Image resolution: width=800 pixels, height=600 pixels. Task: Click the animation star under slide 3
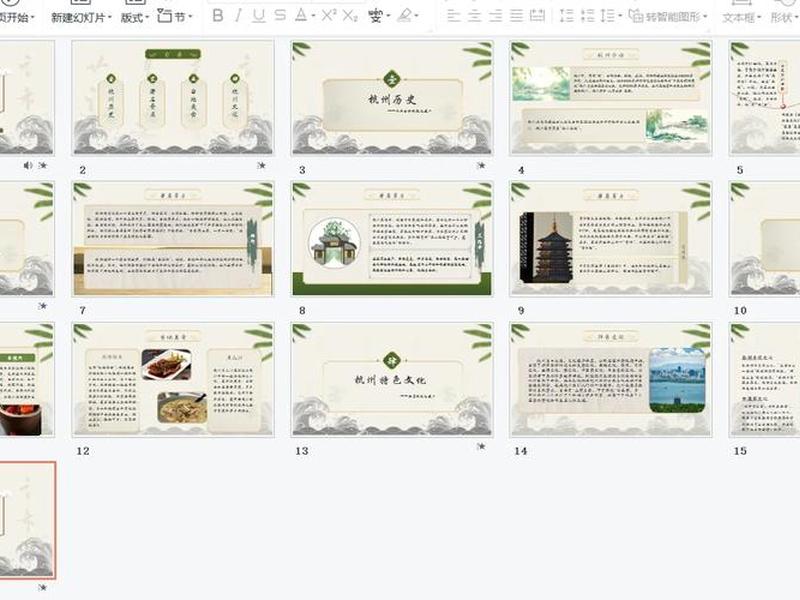click(481, 165)
